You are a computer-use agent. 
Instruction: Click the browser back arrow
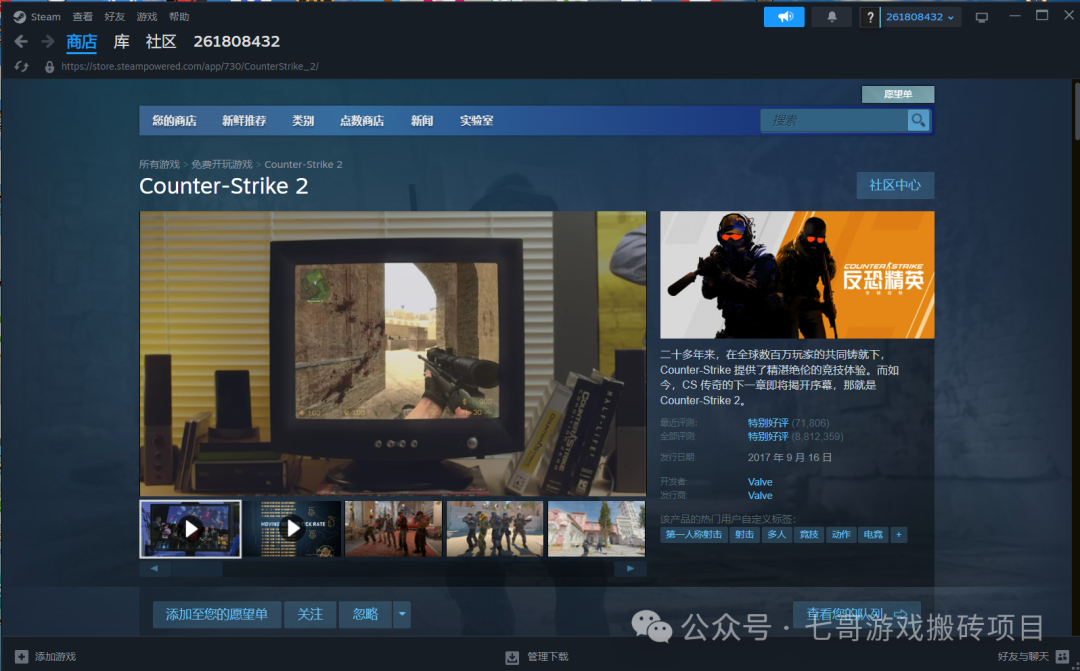coord(20,42)
